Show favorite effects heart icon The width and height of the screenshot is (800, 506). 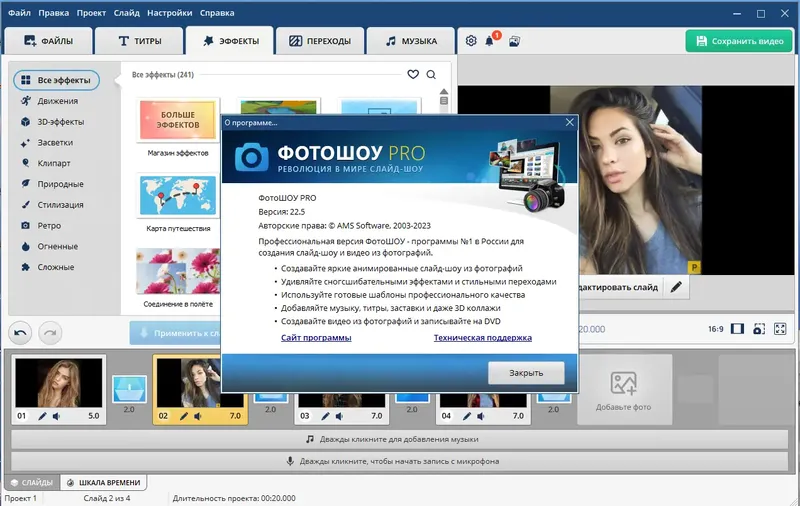[x=413, y=74]
